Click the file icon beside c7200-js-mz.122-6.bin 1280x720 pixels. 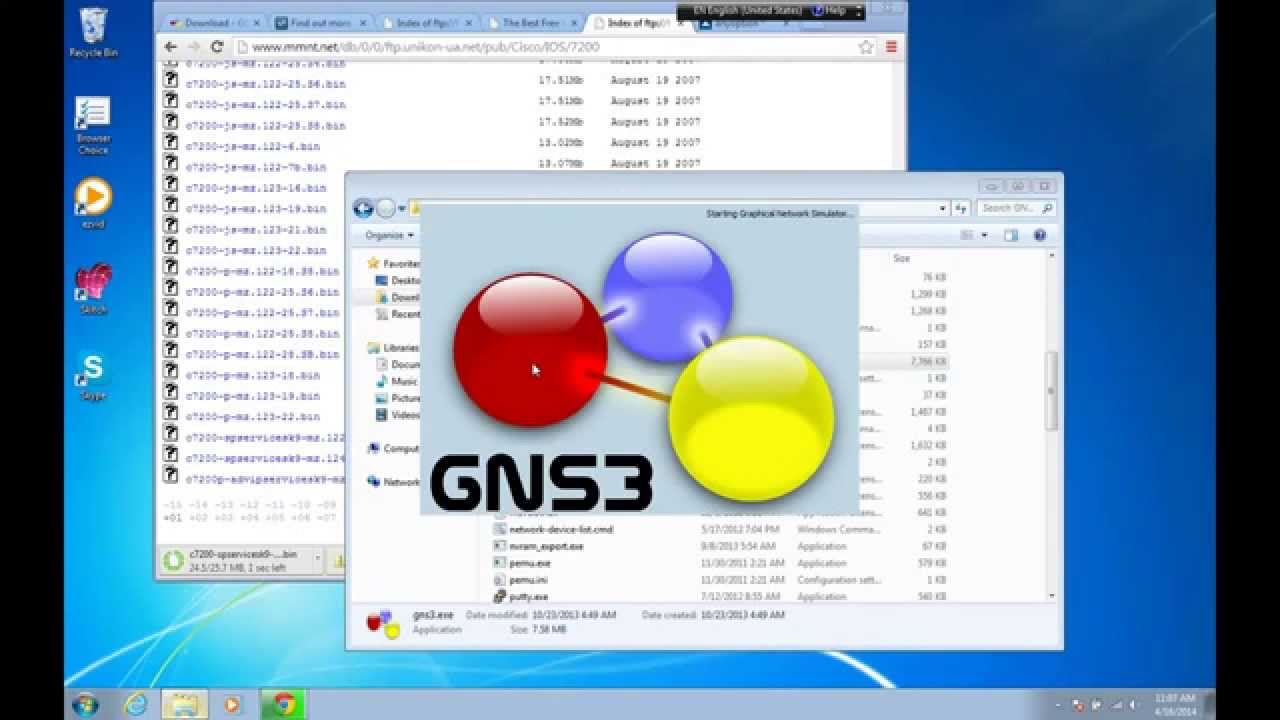pyautogui.click(x=171, y=142)
